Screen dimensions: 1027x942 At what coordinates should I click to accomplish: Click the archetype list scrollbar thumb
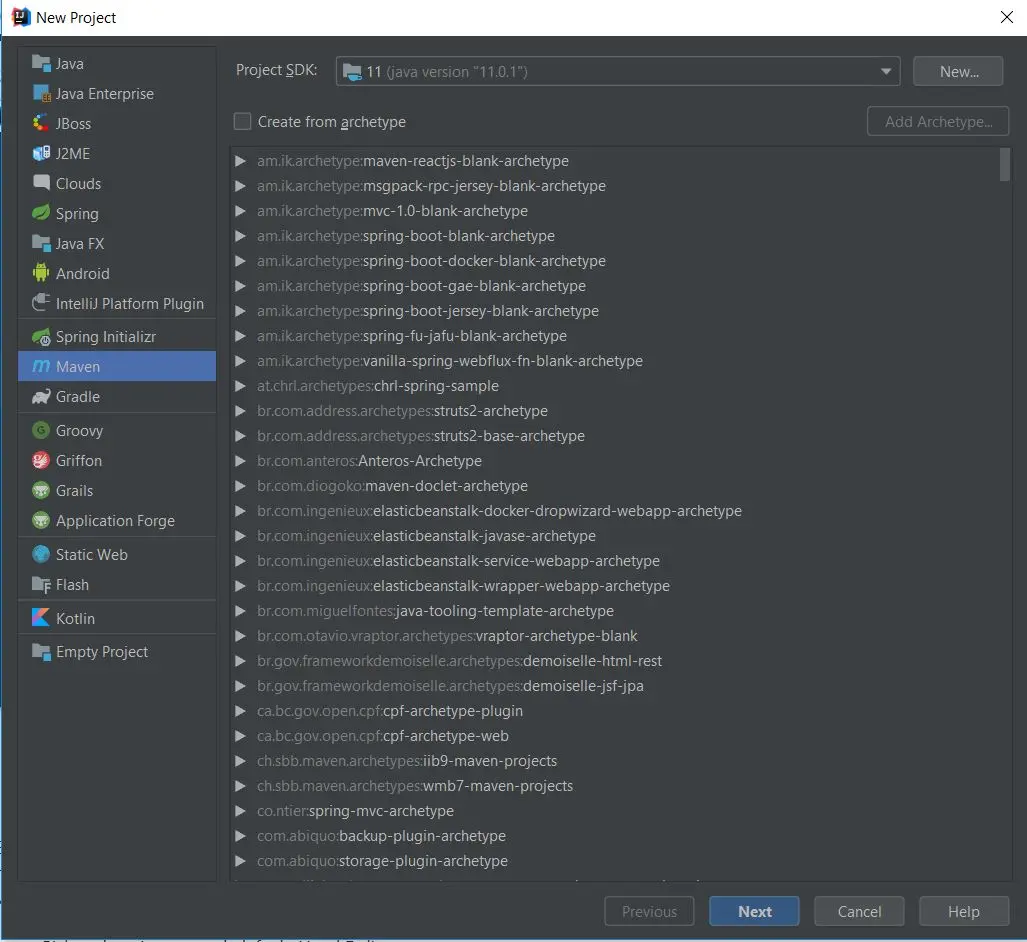click(x=1005, y=164)
